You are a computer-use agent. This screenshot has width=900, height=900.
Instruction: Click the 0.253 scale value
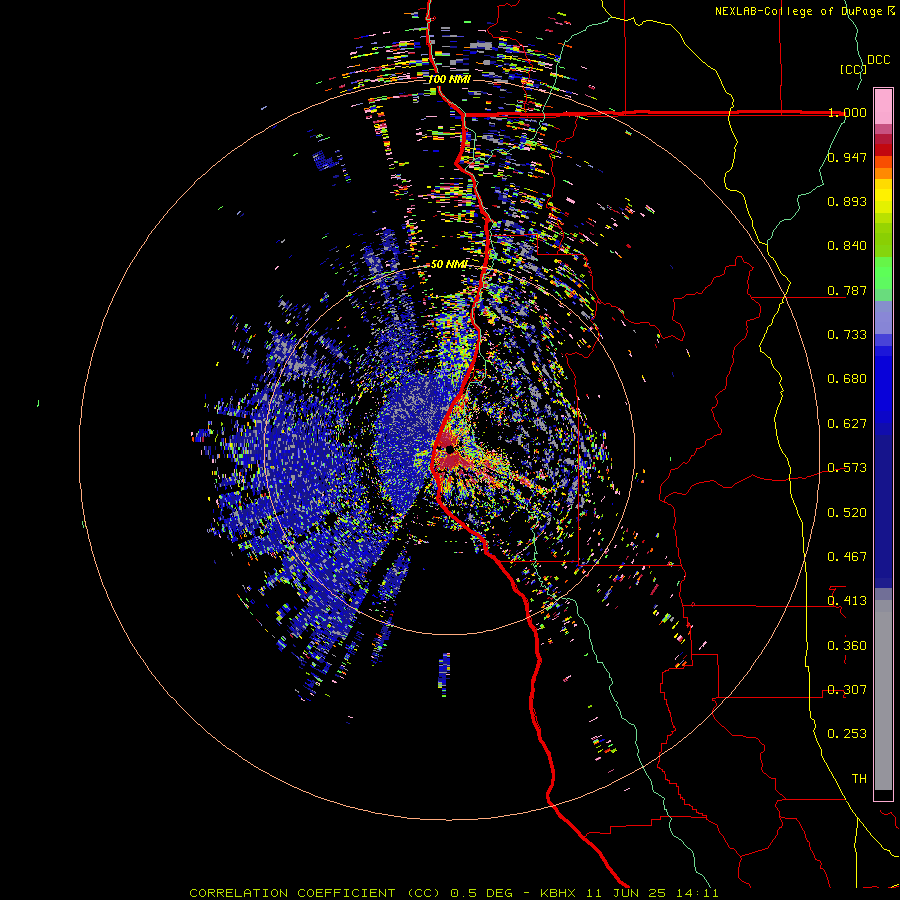point(847,734)
